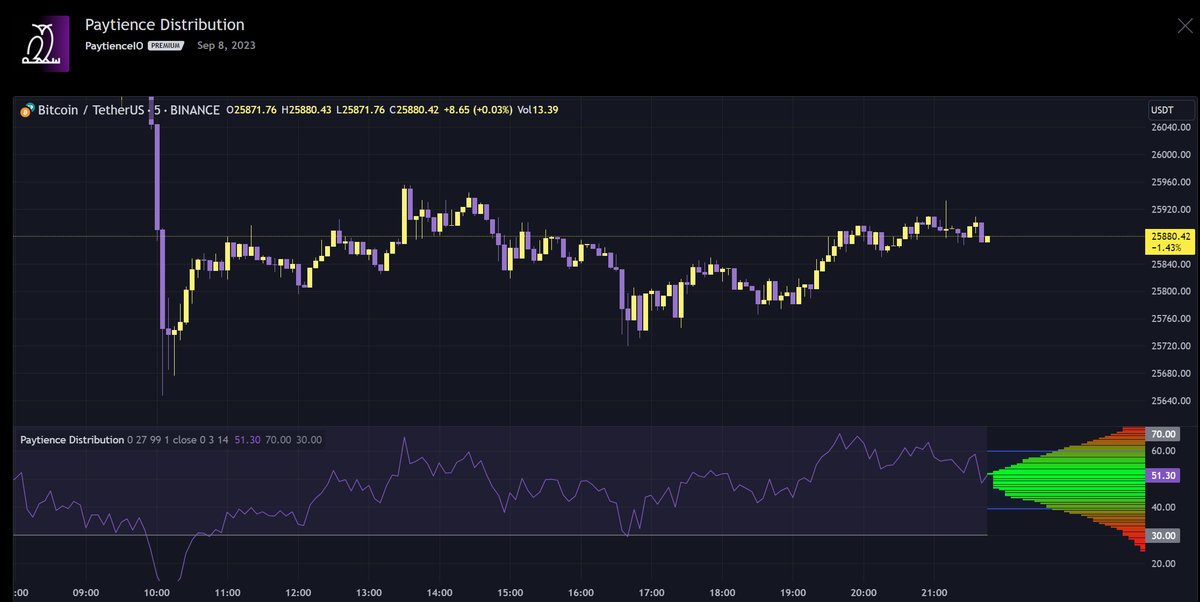Click the Bitcoin coin icon in the chart legend
The height and width of the screenshot is (602, 1200).
[25, 110]
